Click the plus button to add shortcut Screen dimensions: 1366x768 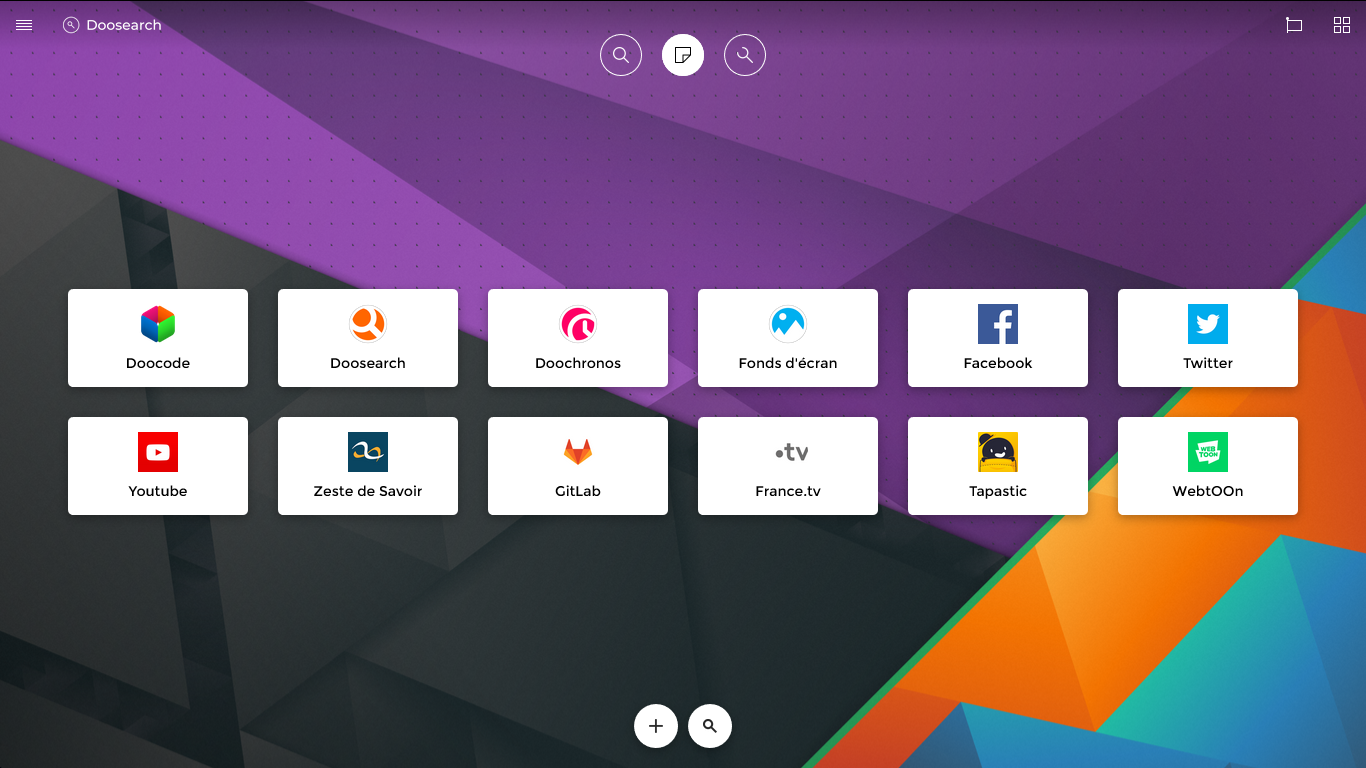[656, 726]
